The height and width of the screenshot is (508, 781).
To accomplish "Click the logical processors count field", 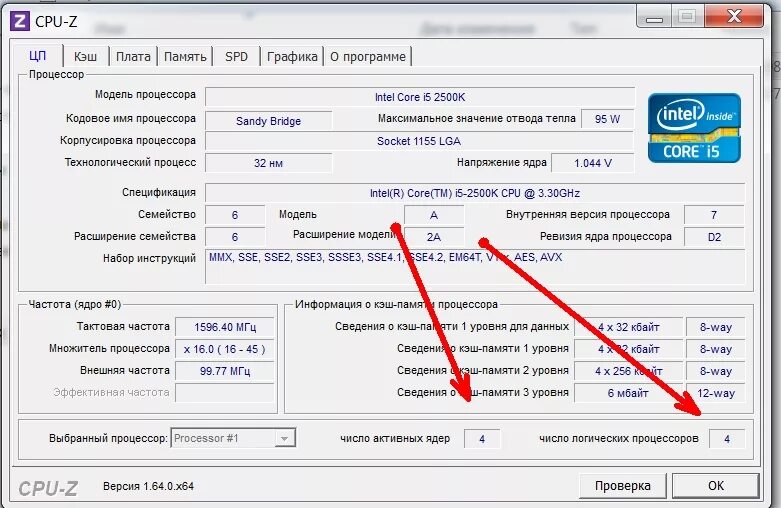I will (x=727, y=439).
